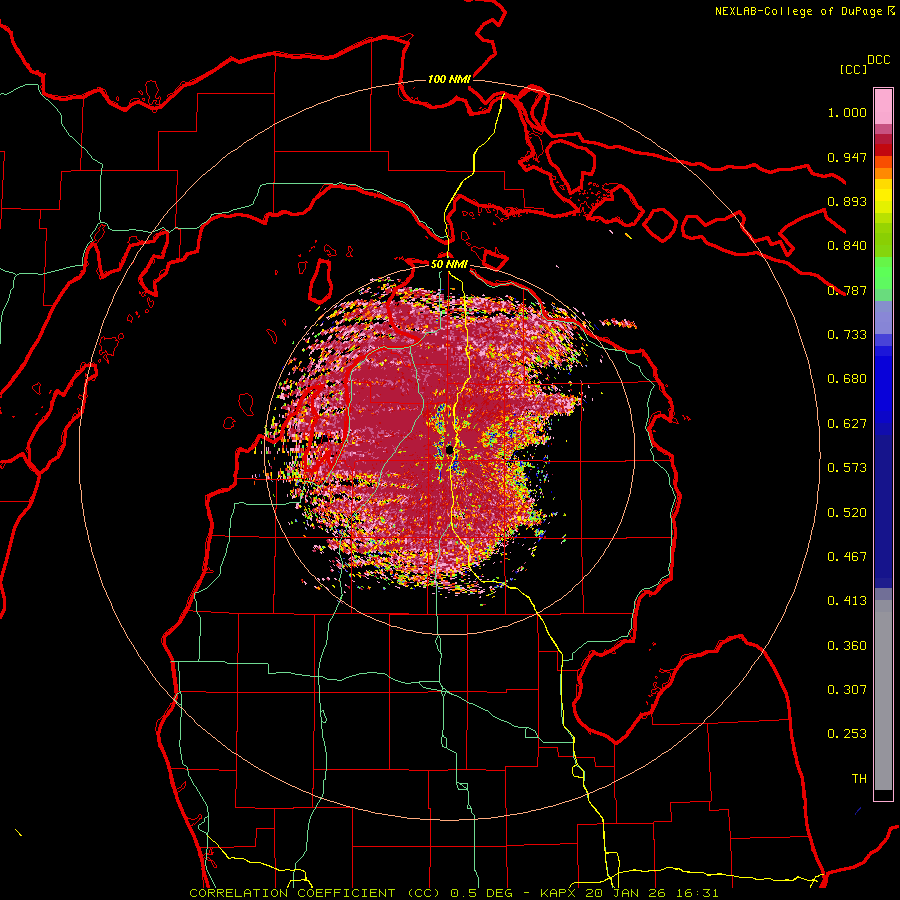
Task: Select the 1.000 value on the color scale
Action: click(x=847, y=112)
